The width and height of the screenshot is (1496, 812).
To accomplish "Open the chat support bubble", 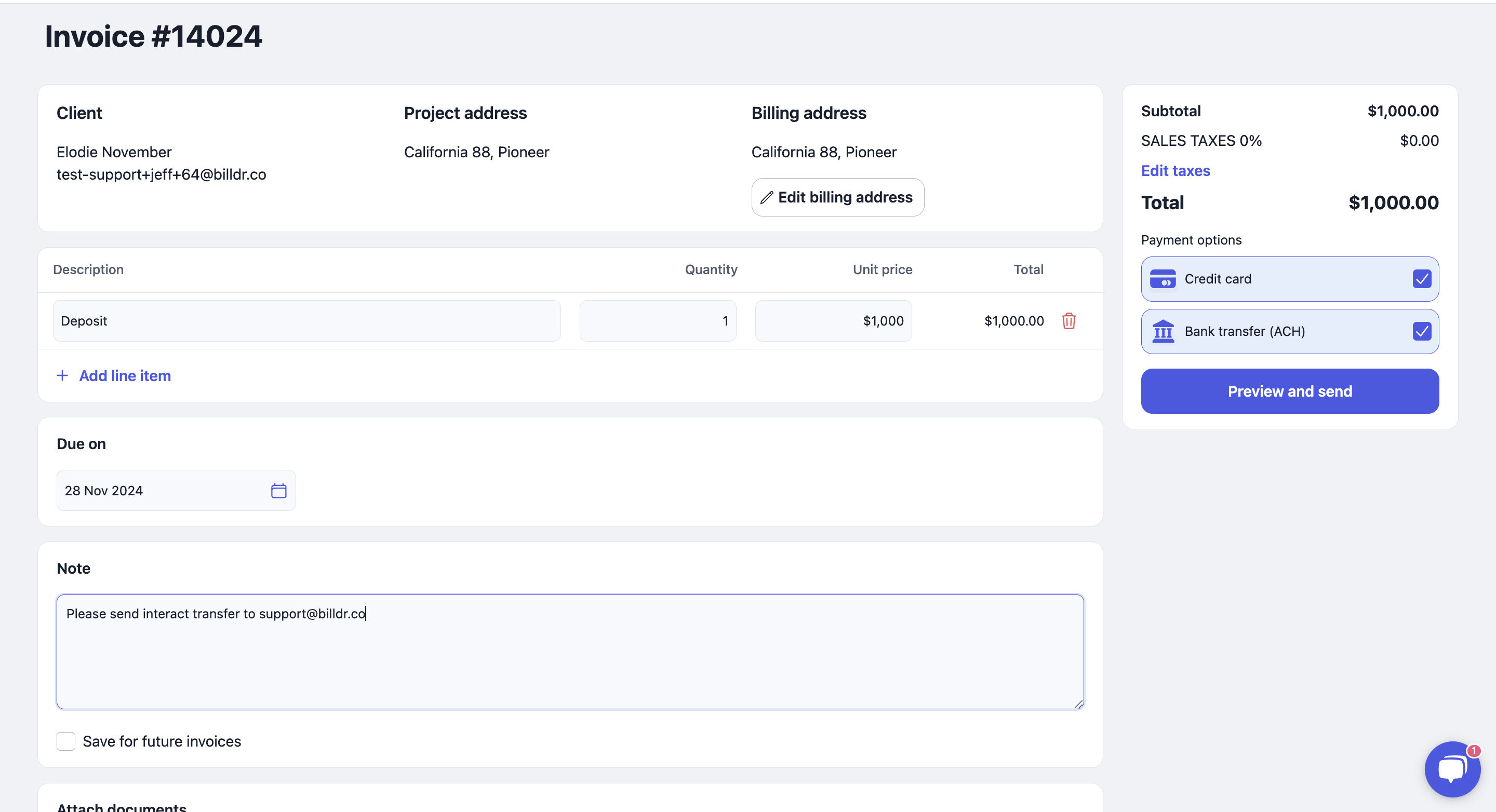I will (x=1451, y=769).
